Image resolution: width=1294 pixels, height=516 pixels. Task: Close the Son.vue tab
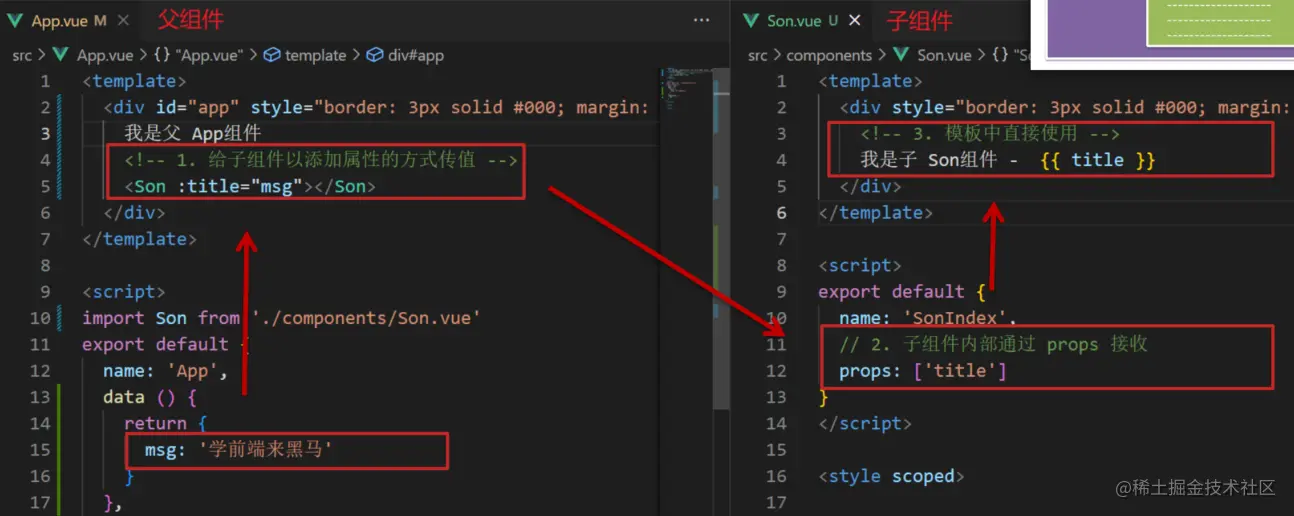coord(855,20)
